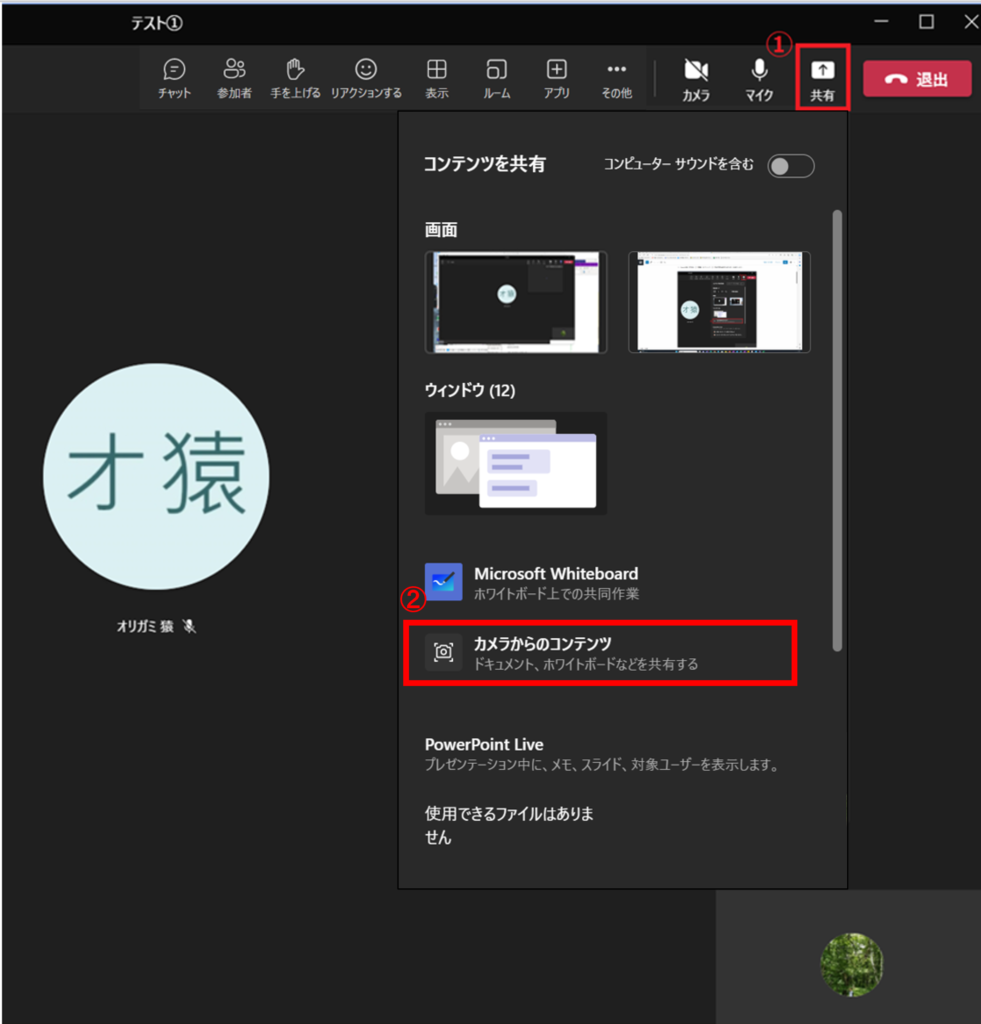The height and width of the screenshot is (1024, 981).
Task: Select the first screen thumbnail to share
Action: (516, 302)
